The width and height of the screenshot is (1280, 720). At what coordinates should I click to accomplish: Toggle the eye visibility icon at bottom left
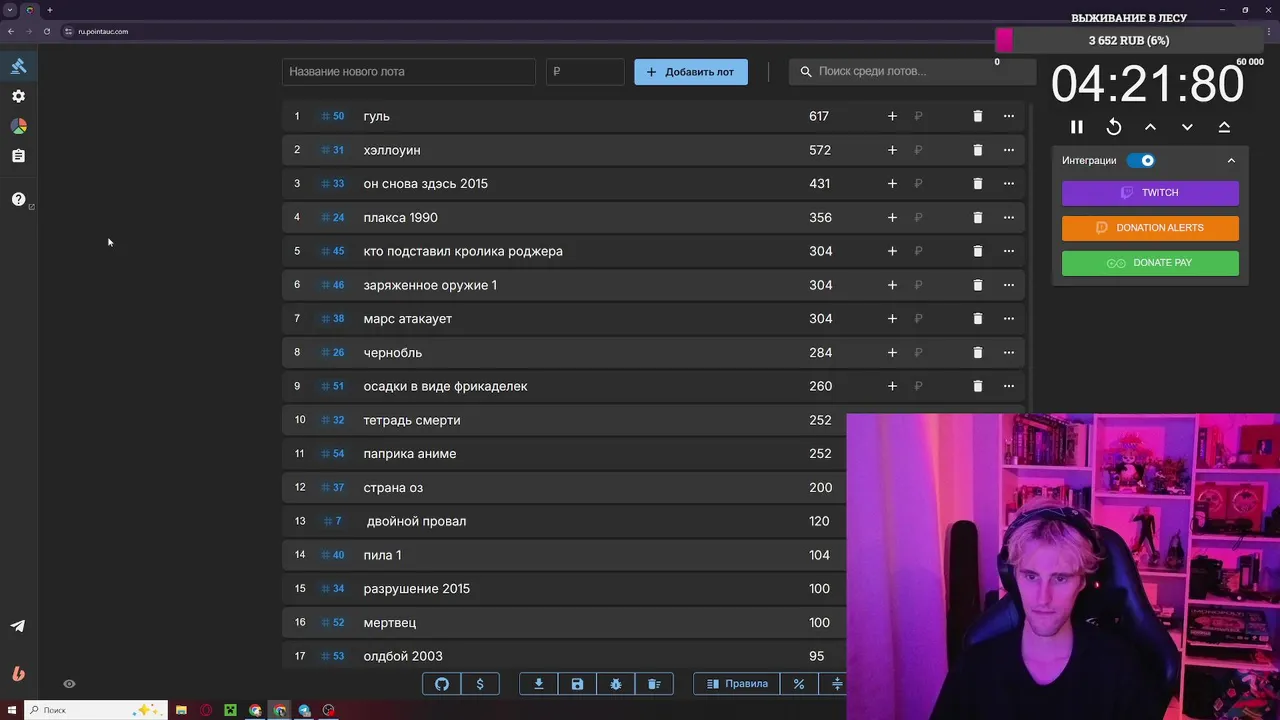(x=69, y=684)
